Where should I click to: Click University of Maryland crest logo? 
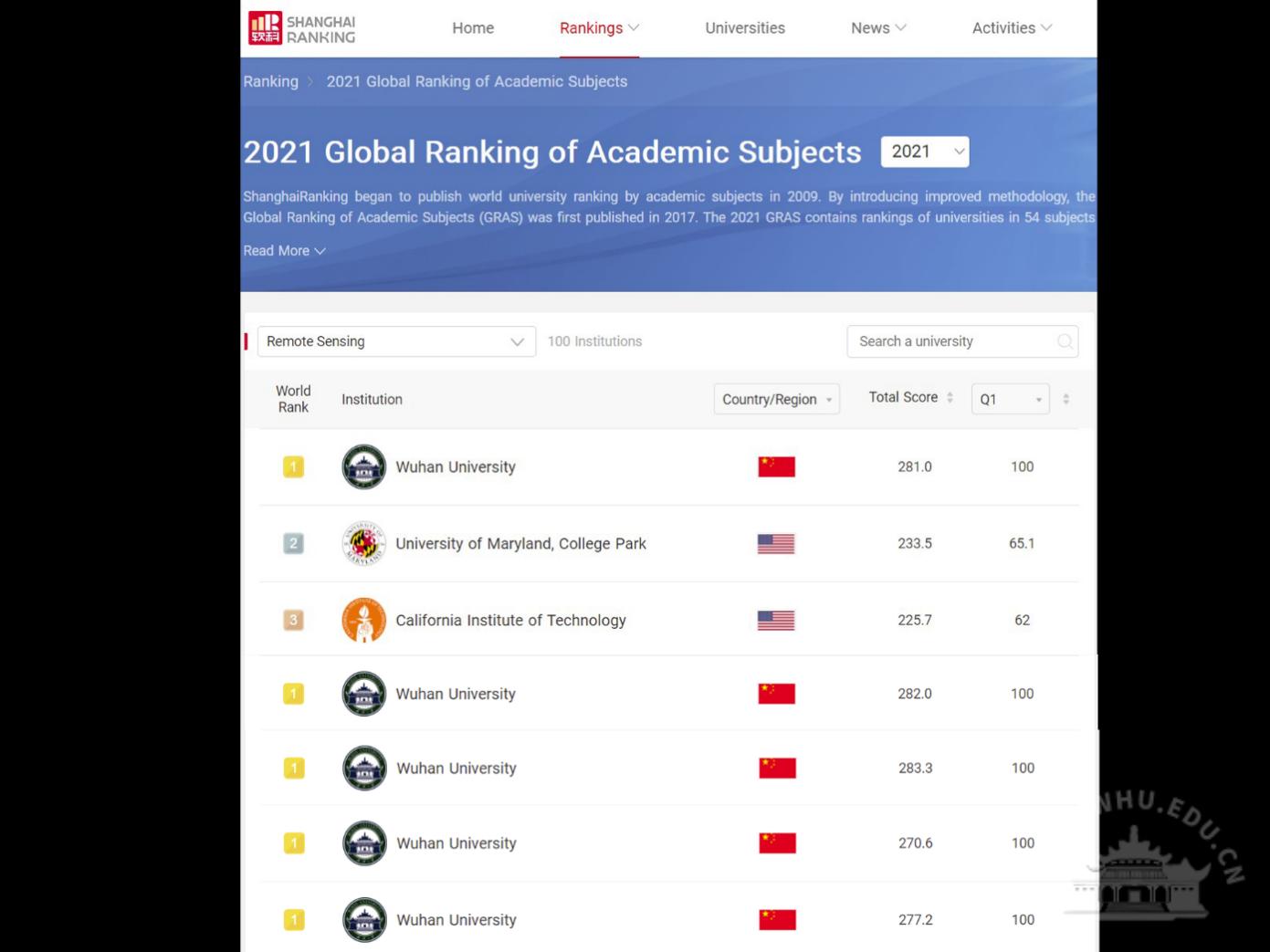[363, 544]
